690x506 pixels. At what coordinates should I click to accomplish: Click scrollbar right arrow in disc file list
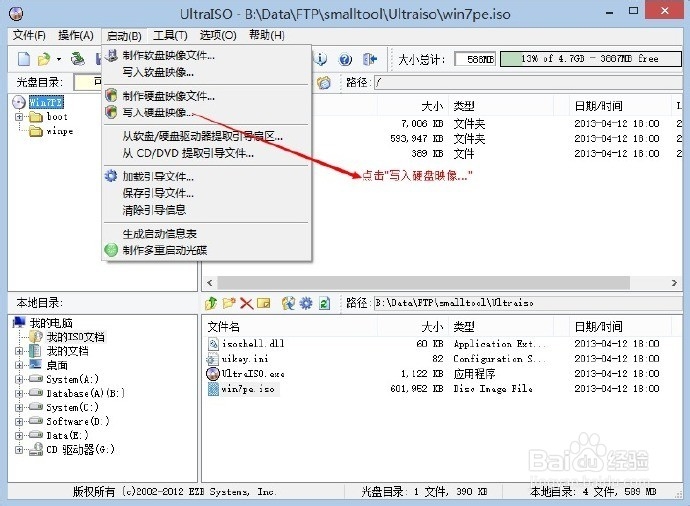[674, 282]
